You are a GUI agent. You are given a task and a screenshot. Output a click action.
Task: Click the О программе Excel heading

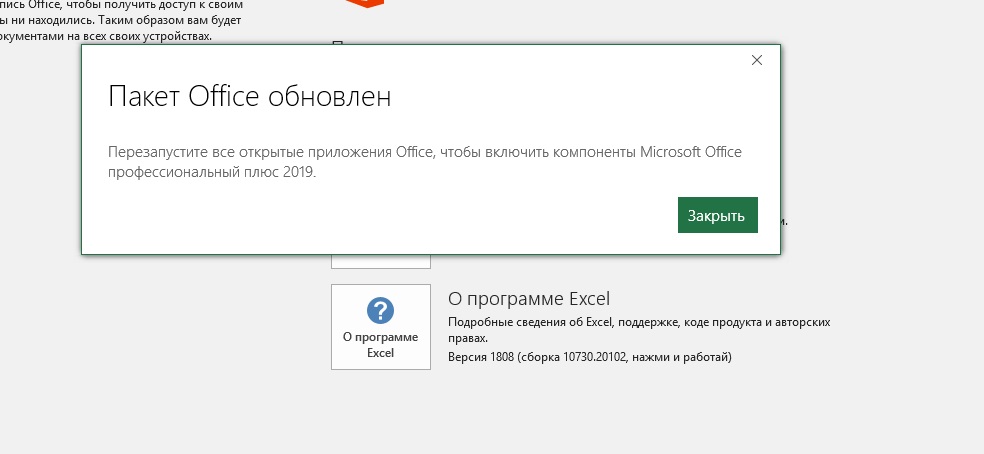point(529,299)
